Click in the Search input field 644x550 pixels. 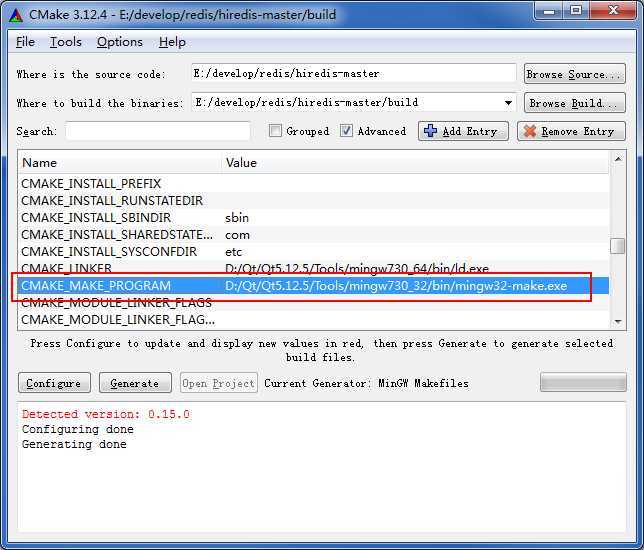pyautogui.click(x=158, y=131)
